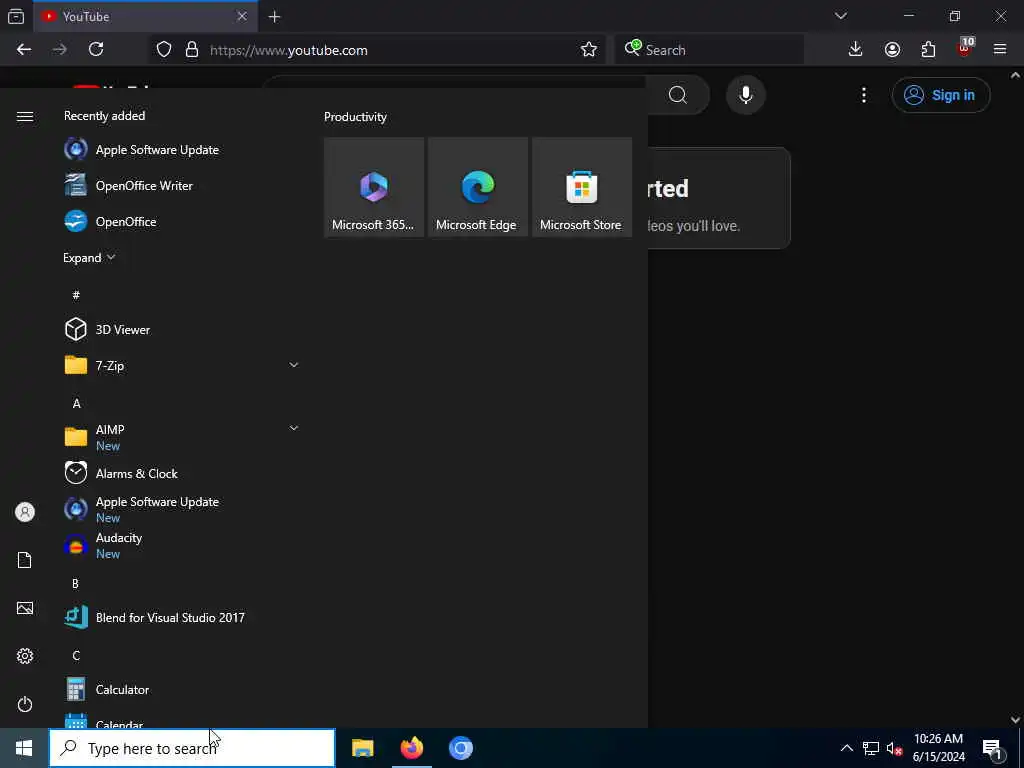The width and height of the screenshot is (1024, 768).
Task: Open the Microsoft Store tile
Action: (582, 187)
